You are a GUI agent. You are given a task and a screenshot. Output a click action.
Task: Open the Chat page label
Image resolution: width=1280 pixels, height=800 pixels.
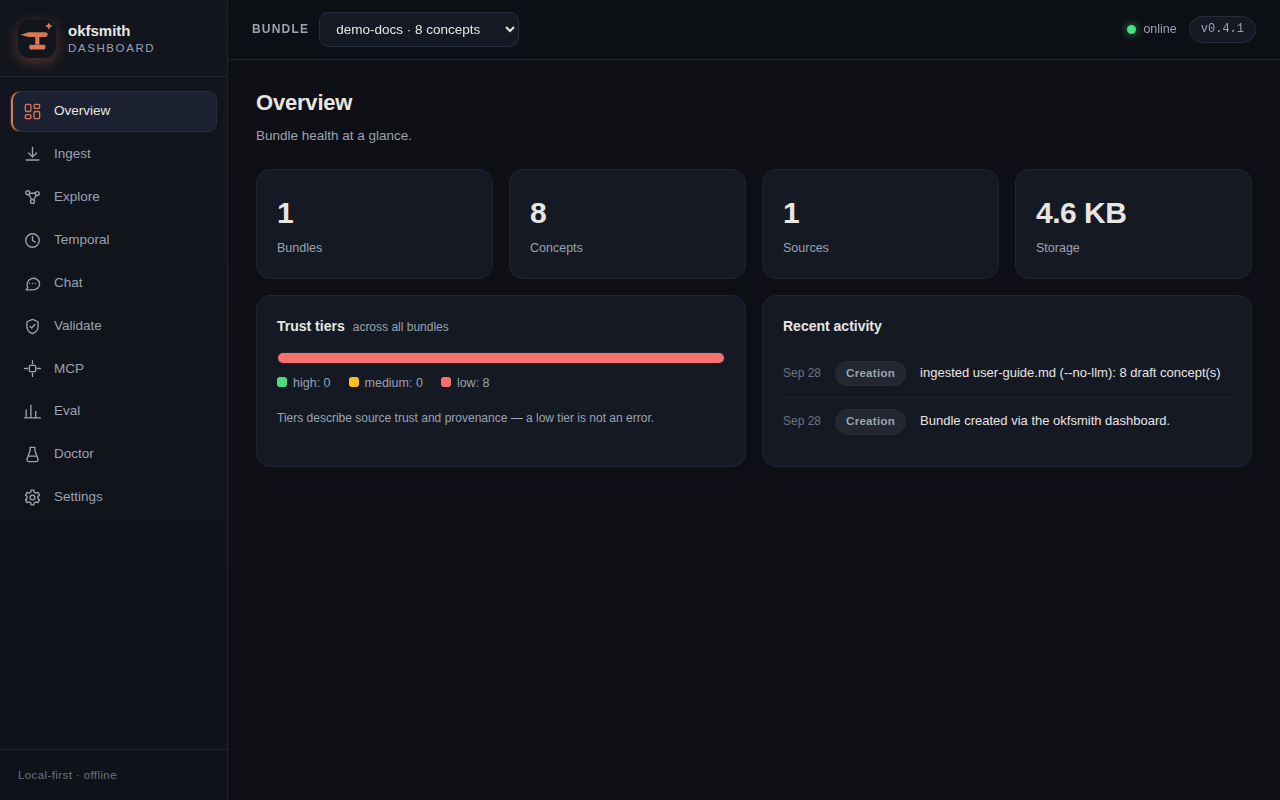point(68,283)
